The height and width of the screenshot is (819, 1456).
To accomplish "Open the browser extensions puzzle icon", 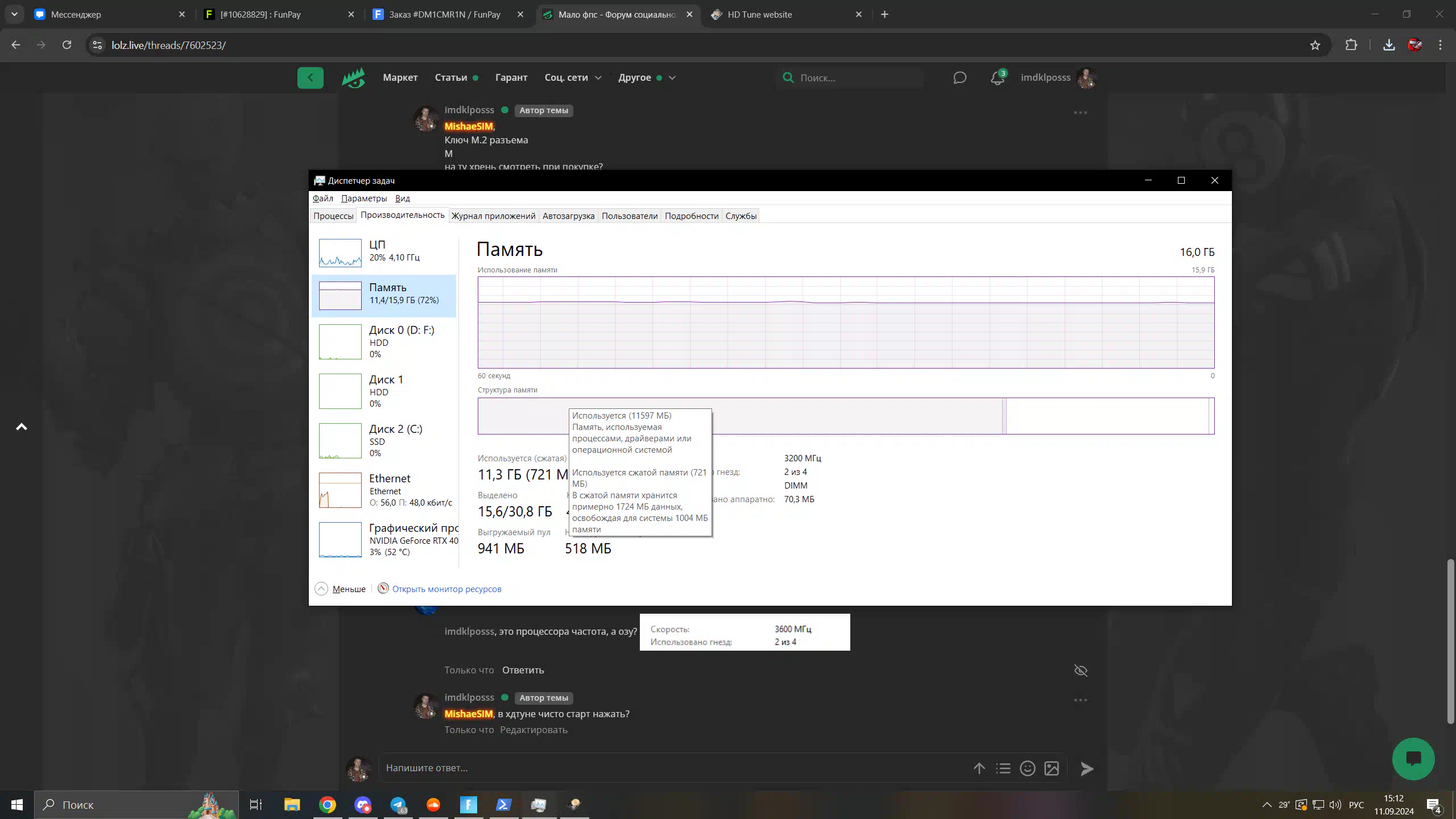I will click(x=1351, y=45).
